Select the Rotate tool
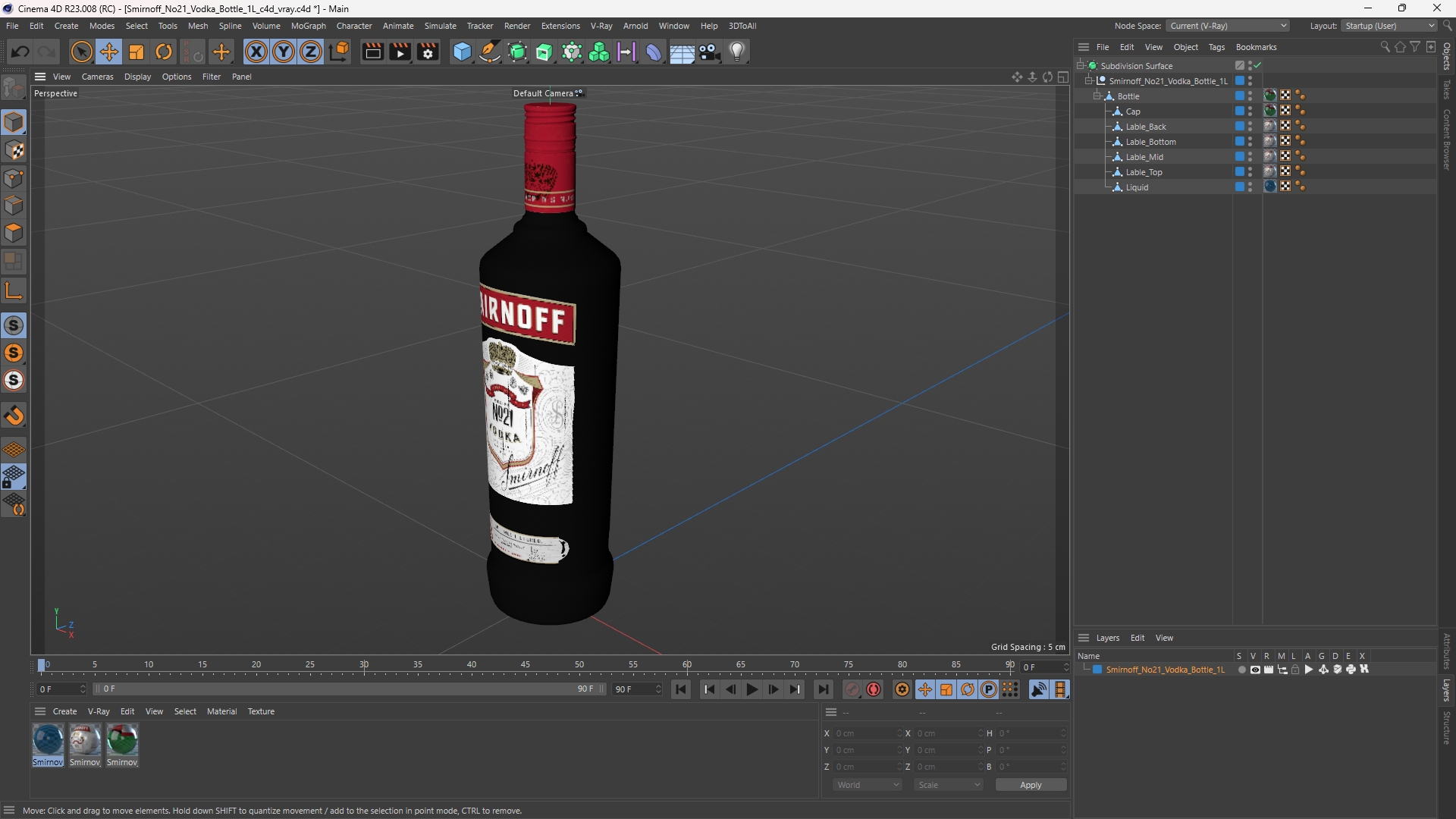Screen dimensions: 1456x819 [x=164, y=52]
